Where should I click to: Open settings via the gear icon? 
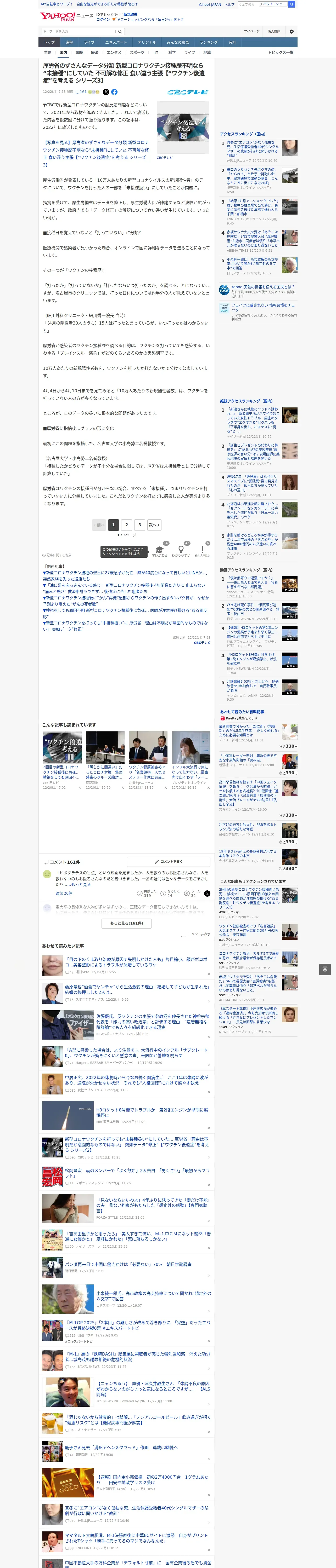coord(292,32)
